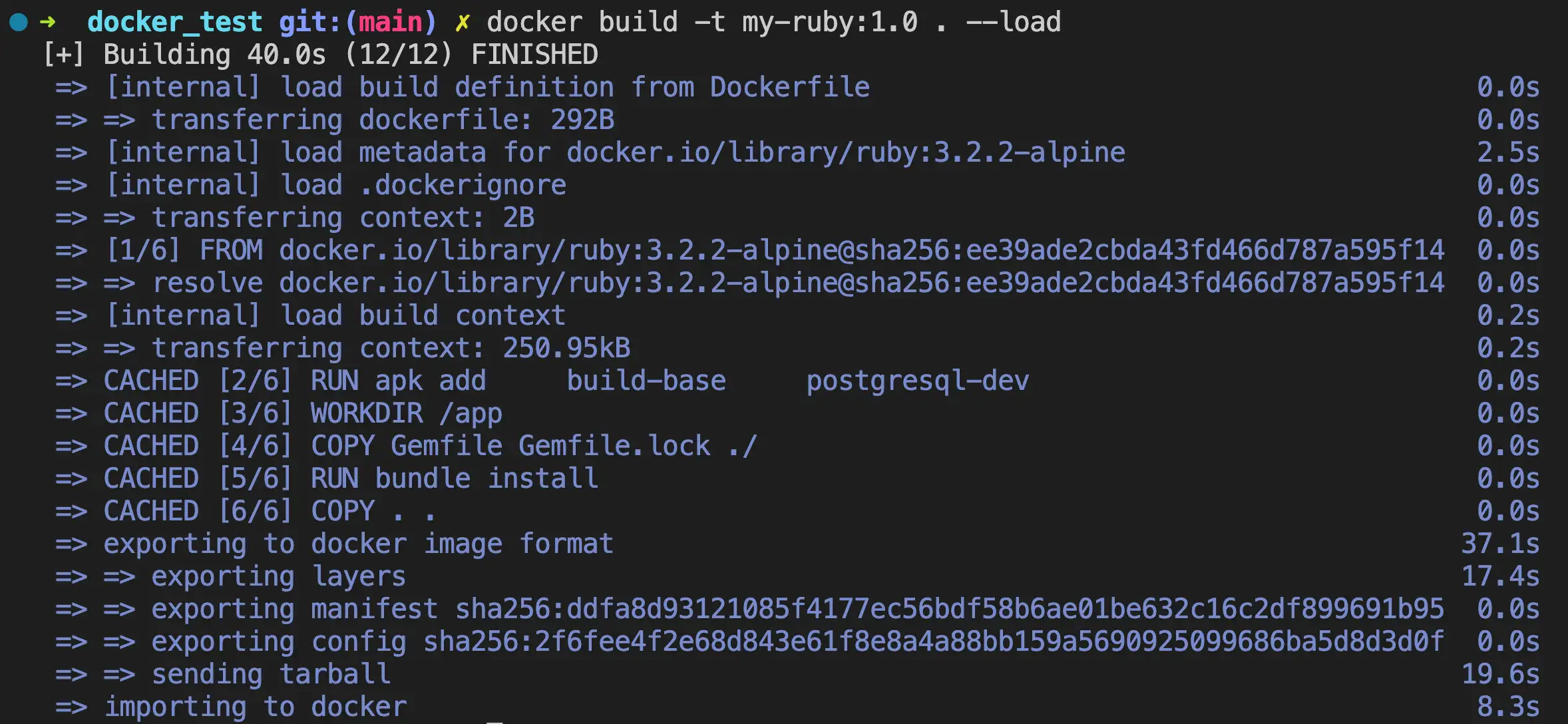The height and width of the screenshot is (724, 1568).
Task: Click the .dockerignore file name
Action: click(463, 186)
